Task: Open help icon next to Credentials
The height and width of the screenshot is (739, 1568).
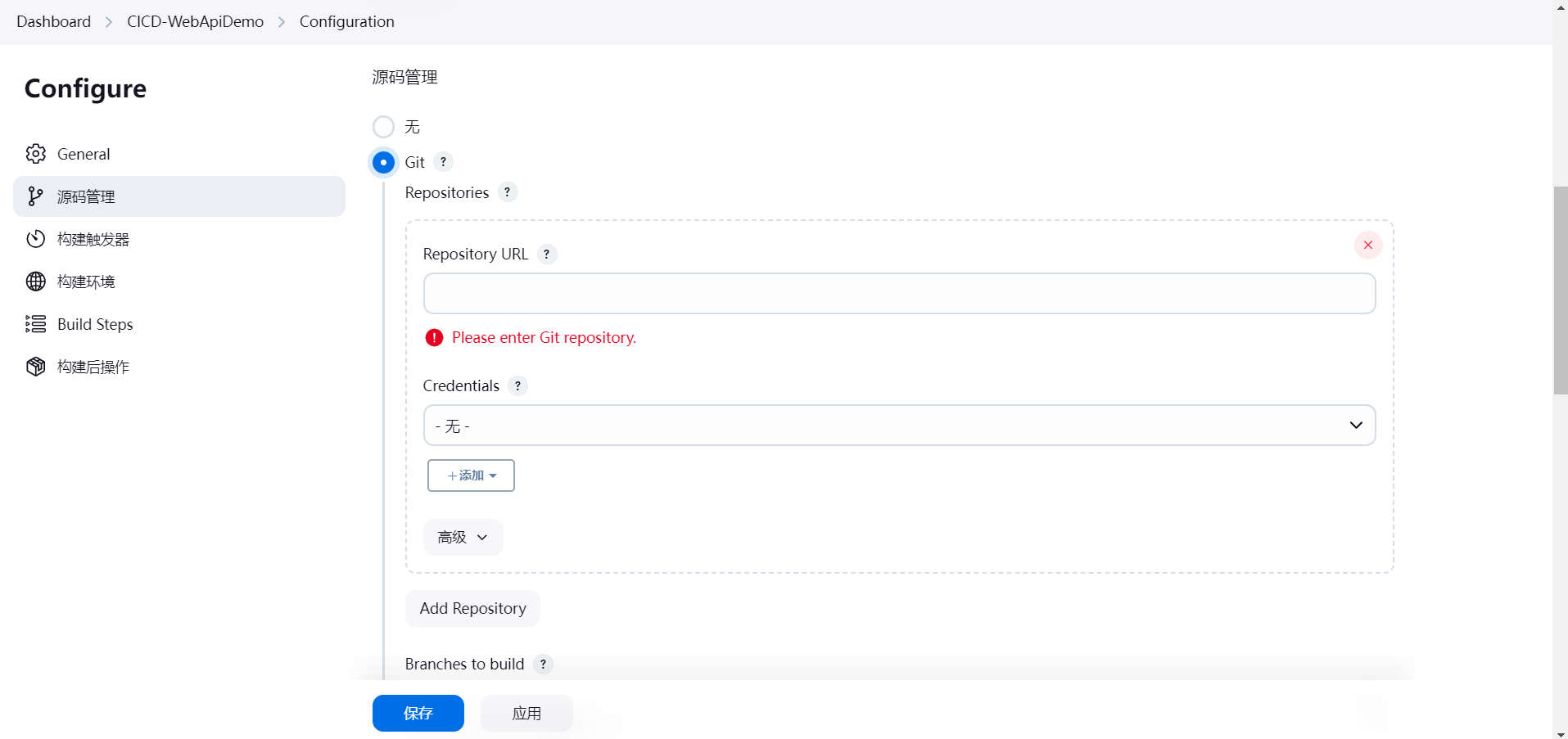Action: pyautogui.click(x=517, y=386)
